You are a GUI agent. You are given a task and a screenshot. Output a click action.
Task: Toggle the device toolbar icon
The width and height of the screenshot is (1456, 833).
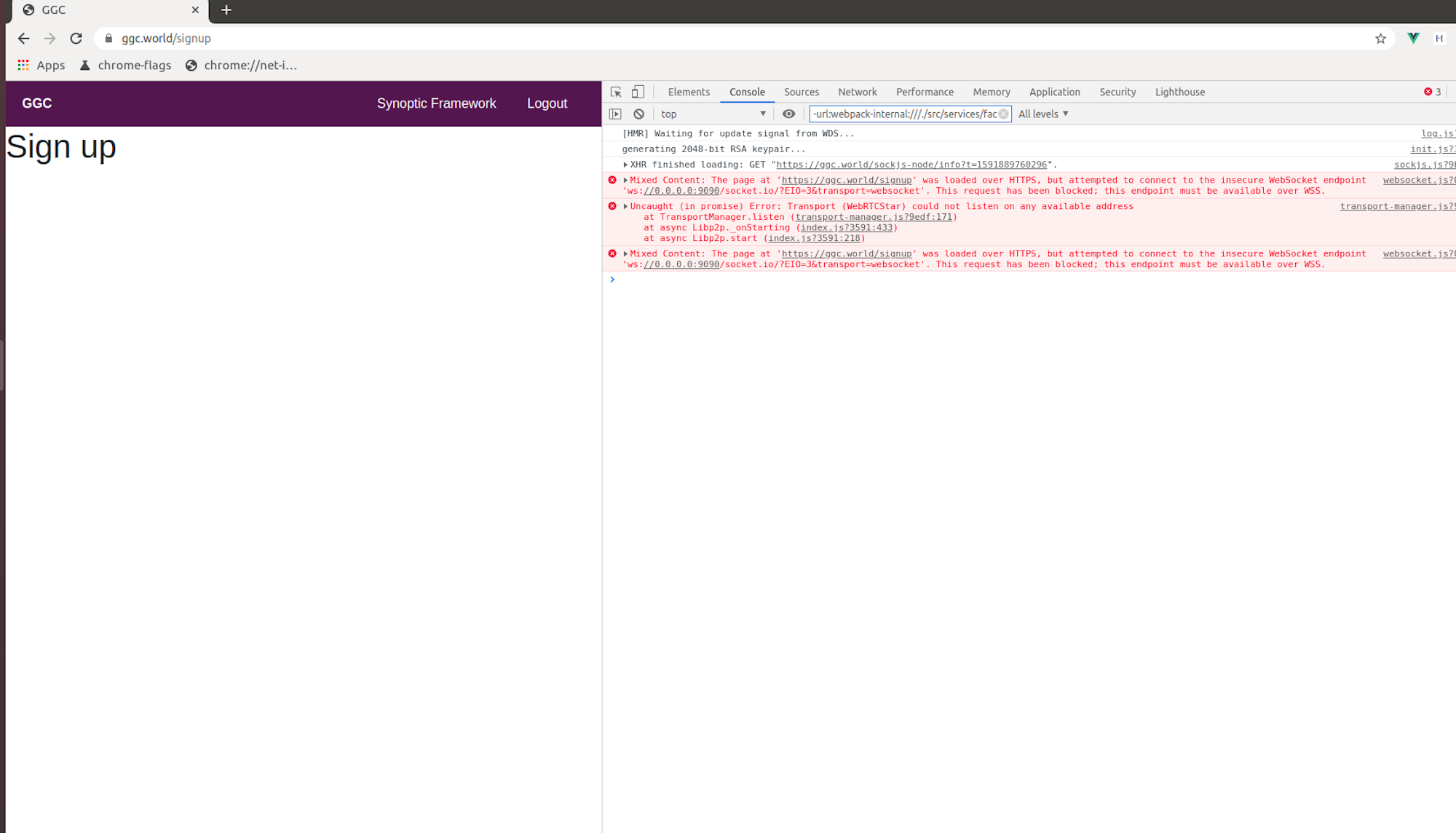point(638,92)
